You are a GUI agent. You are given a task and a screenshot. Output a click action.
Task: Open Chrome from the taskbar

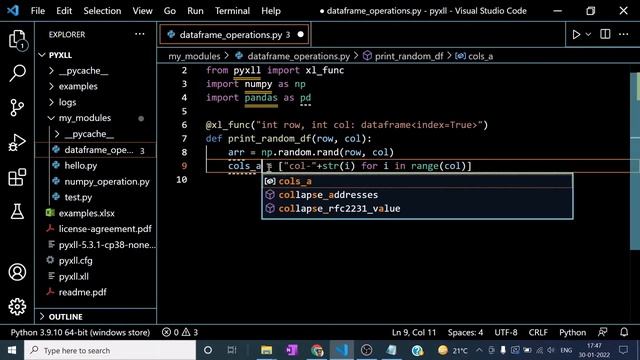317,350
